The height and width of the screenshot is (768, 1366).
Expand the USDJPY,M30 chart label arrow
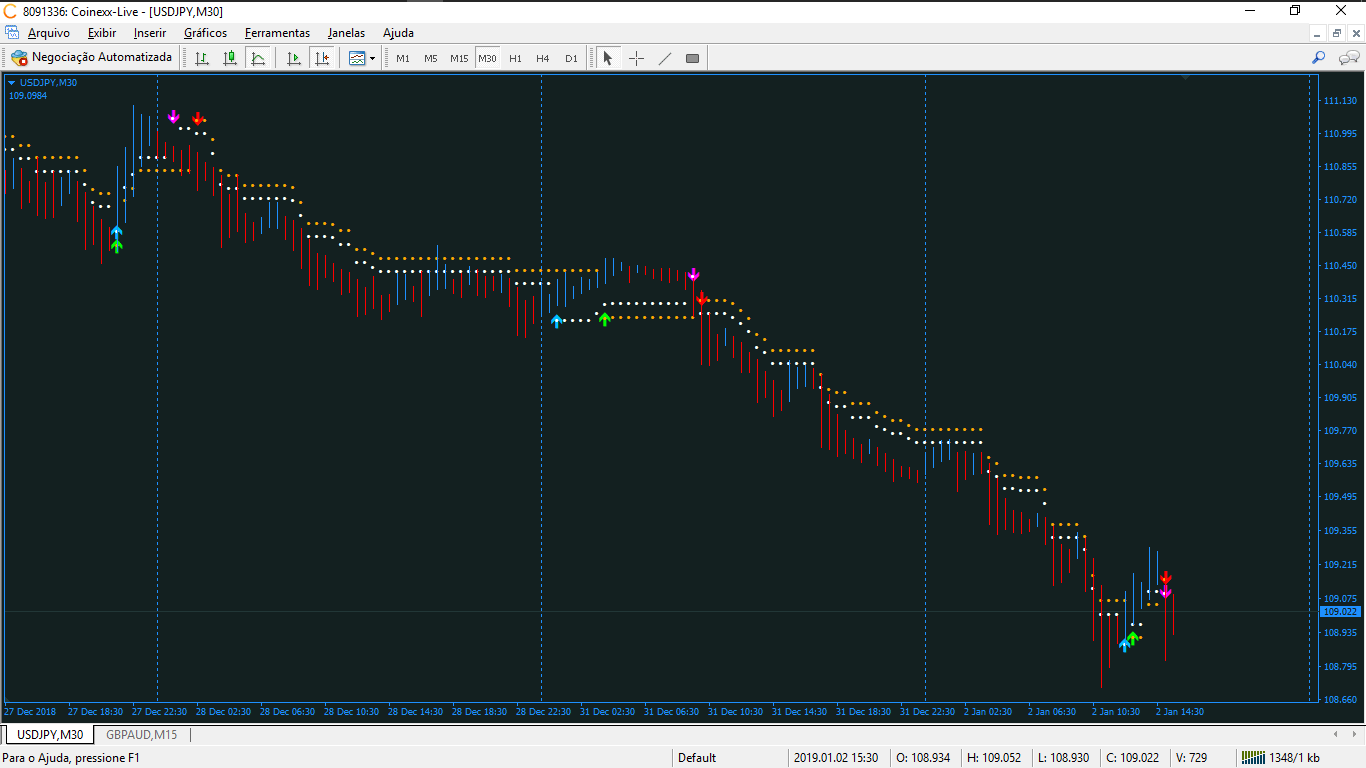(12, 83)
